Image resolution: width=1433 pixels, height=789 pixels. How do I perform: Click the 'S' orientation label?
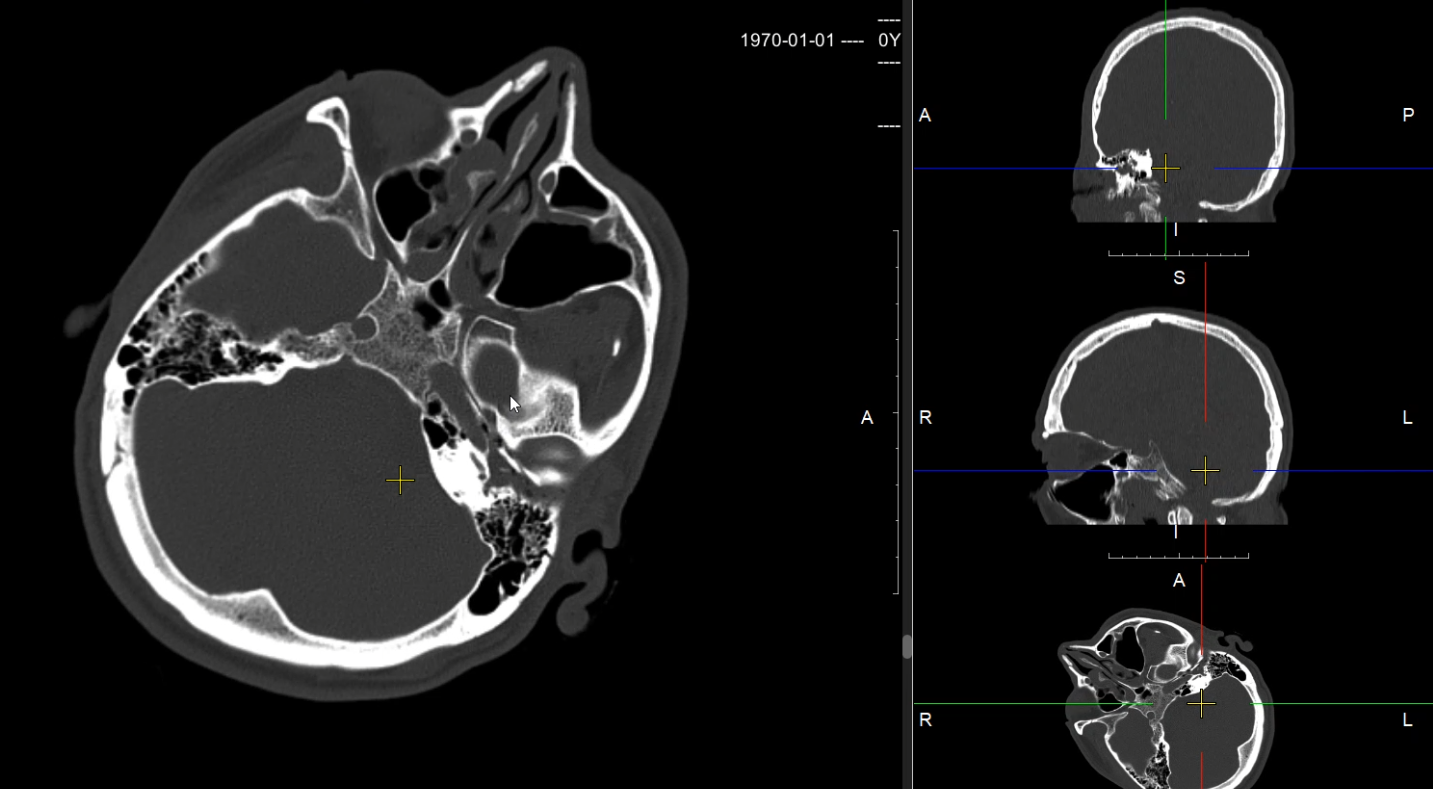1179,278
